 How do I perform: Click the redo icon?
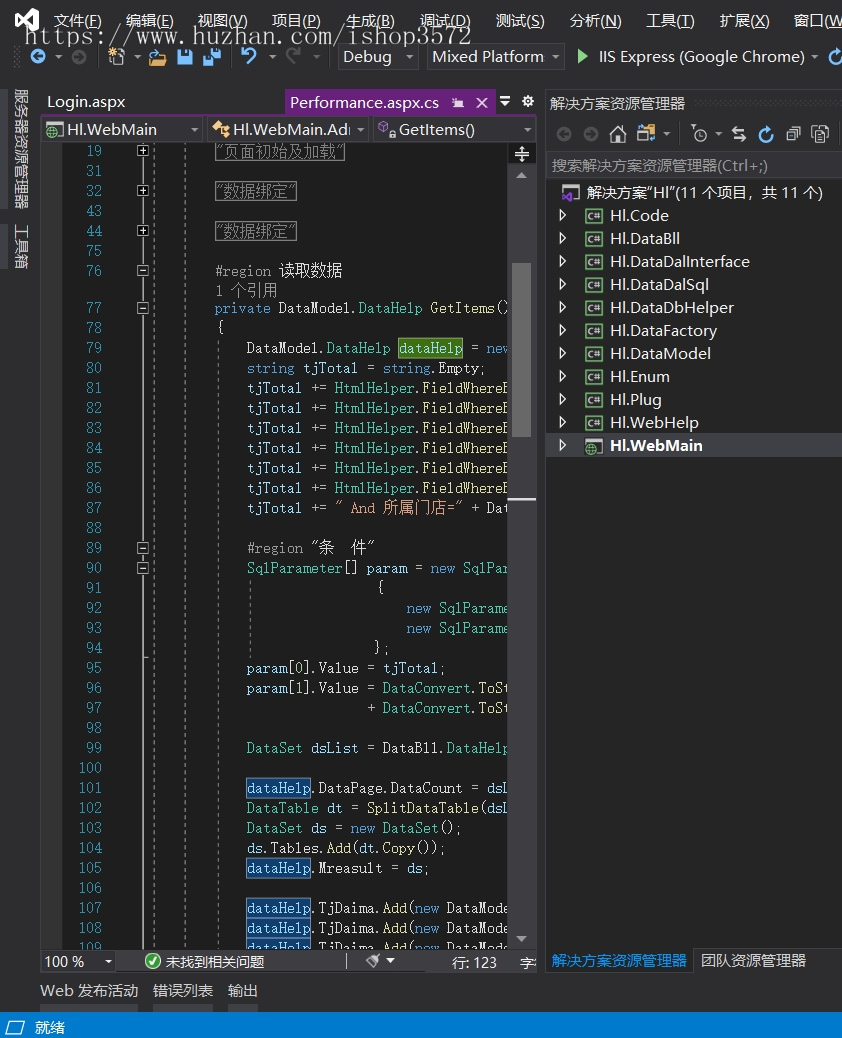click(x=293, y=57)
